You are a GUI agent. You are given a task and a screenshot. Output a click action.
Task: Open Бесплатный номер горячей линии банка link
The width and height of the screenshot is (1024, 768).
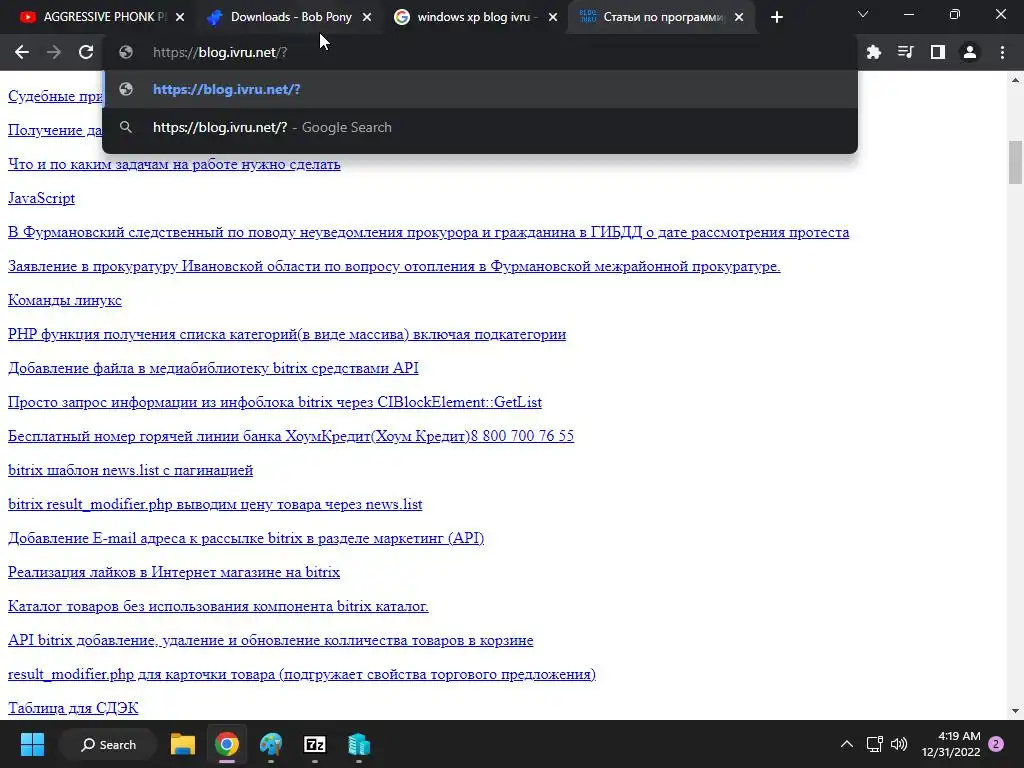tap(291, 436)
